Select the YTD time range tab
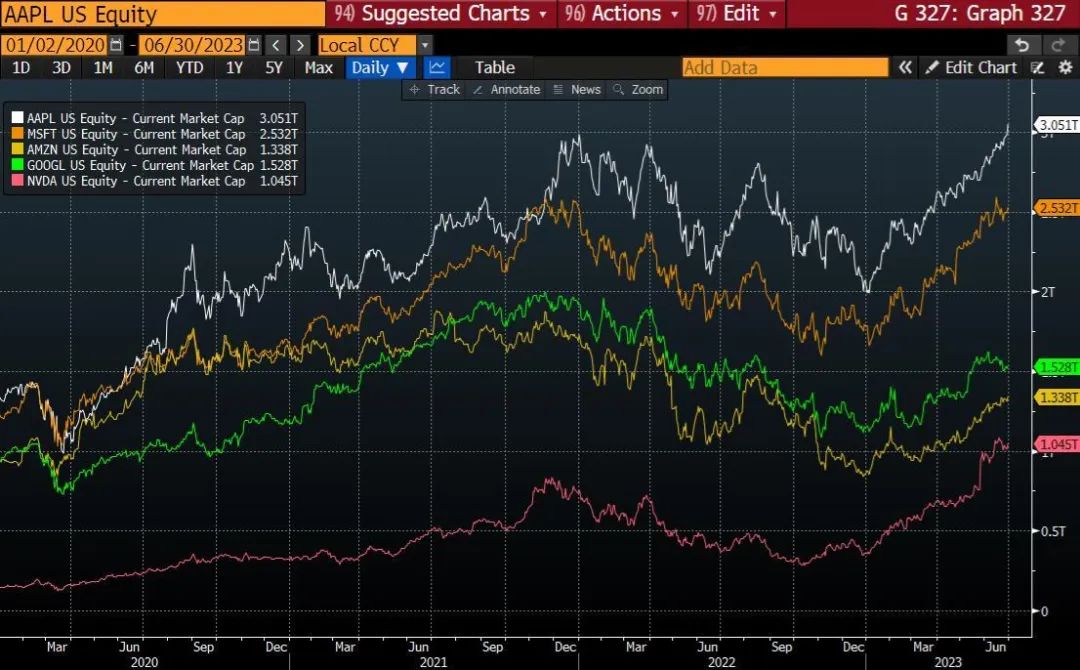1080x670 pixels. coord(189,68)
